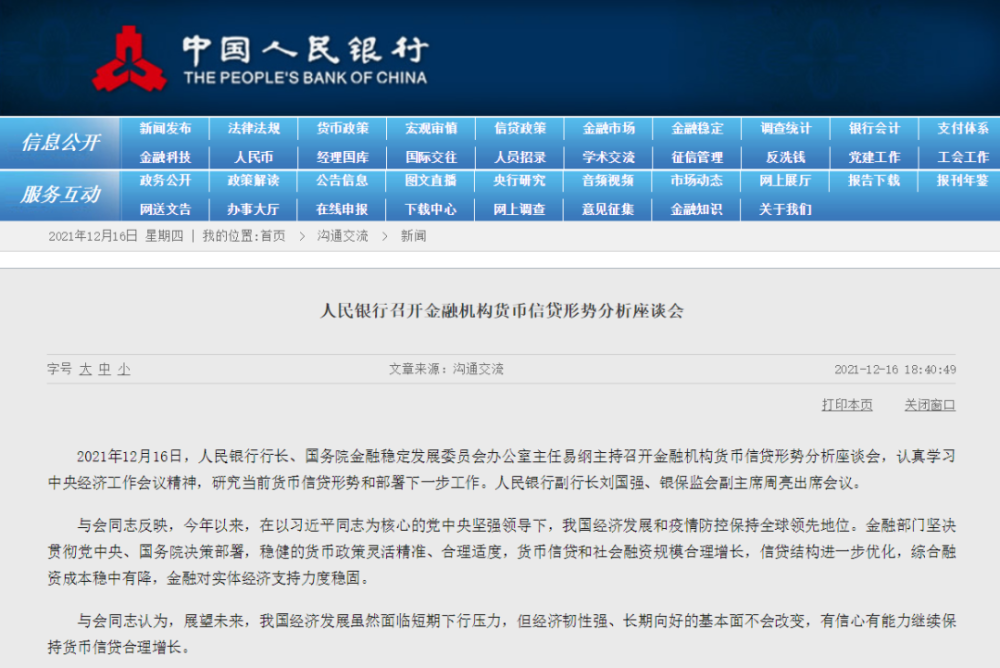Open 央行研究 menu item
Viewport: 1000px width, 668px height.
click(520, 181)
